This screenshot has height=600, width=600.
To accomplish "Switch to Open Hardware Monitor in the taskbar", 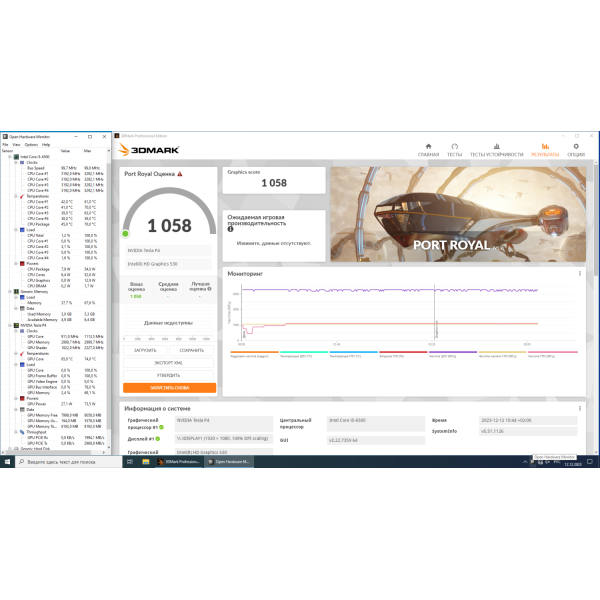I will 228,462.
